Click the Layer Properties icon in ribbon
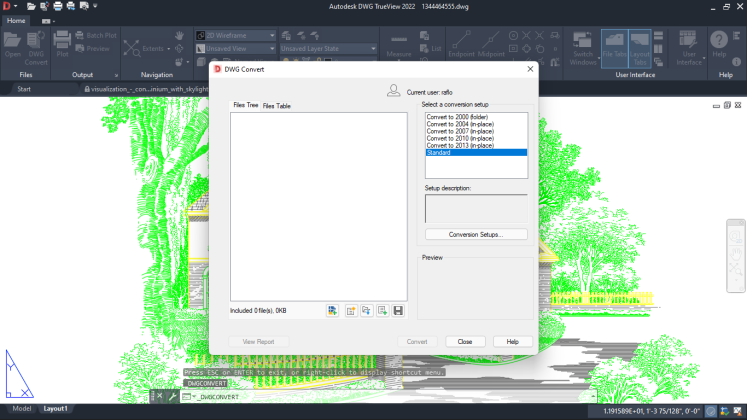Image resolution: width=747 pixels, height=420 pixels. tap(286, 35)
